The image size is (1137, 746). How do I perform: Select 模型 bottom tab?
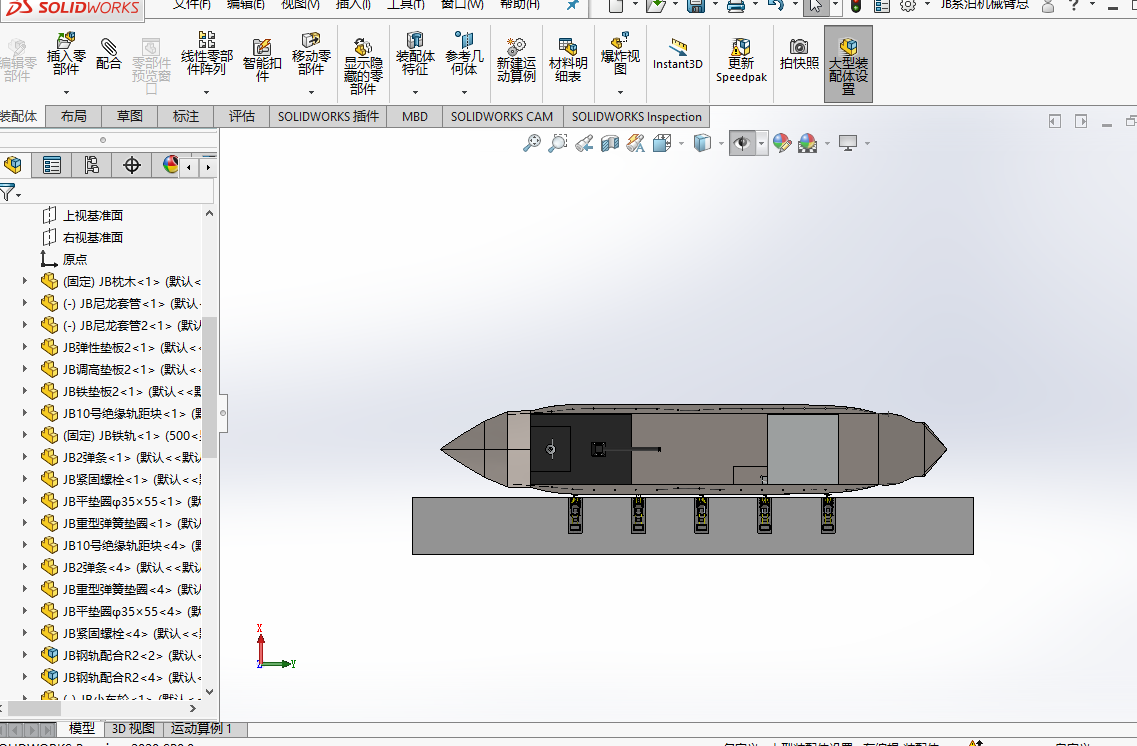pyautogui.click(x=81, y=728)
